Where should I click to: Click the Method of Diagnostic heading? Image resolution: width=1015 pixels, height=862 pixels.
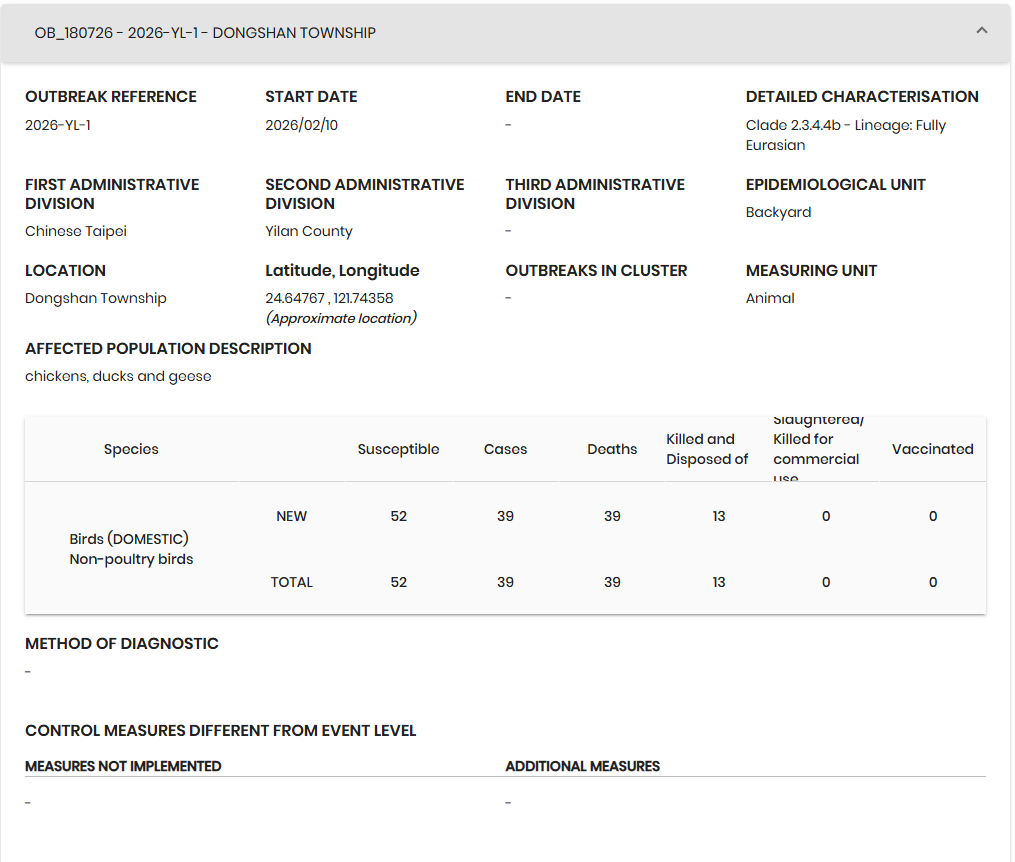click(121, 643)
